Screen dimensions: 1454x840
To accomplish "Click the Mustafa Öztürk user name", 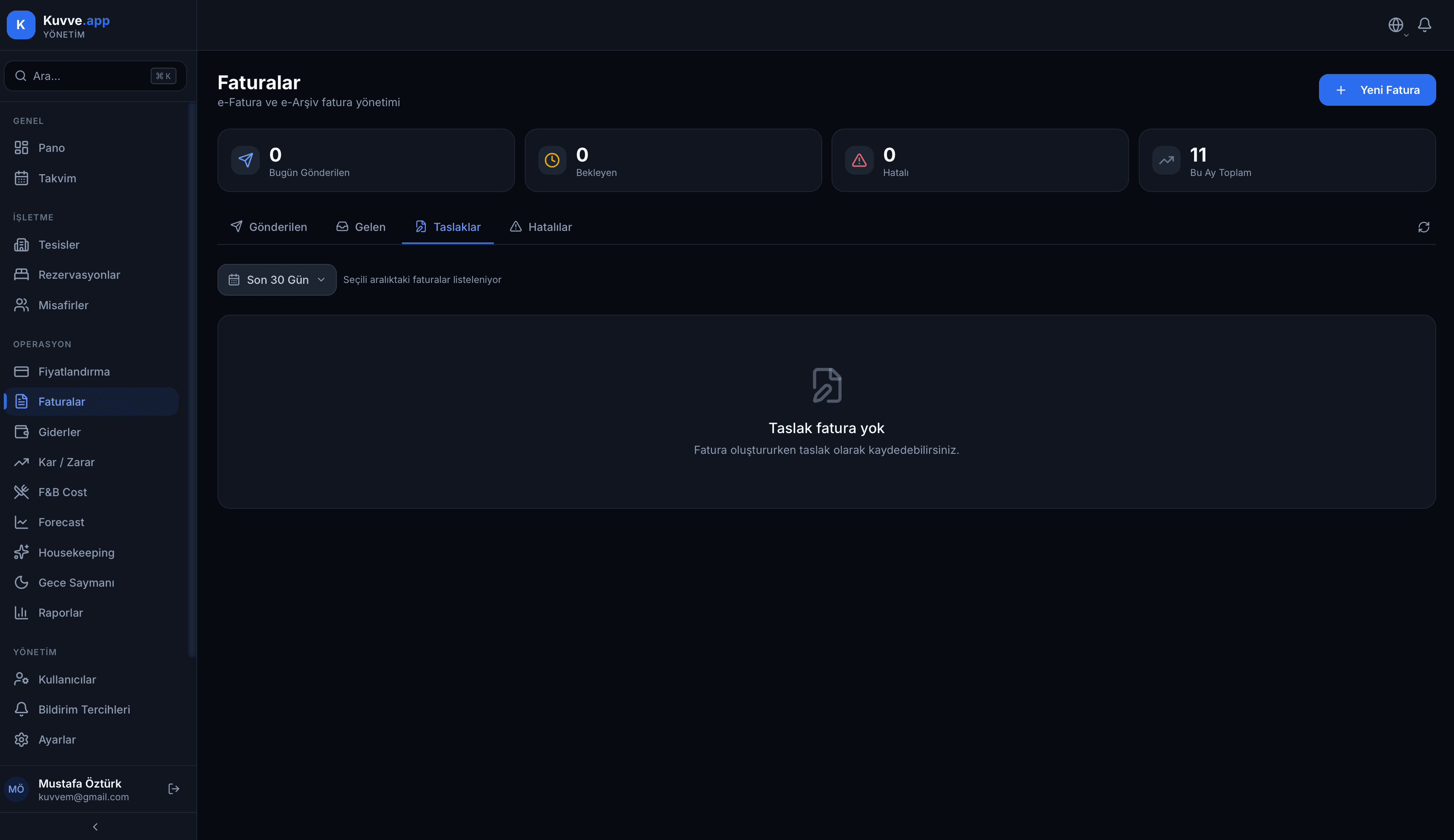I will tap(80, 783).
